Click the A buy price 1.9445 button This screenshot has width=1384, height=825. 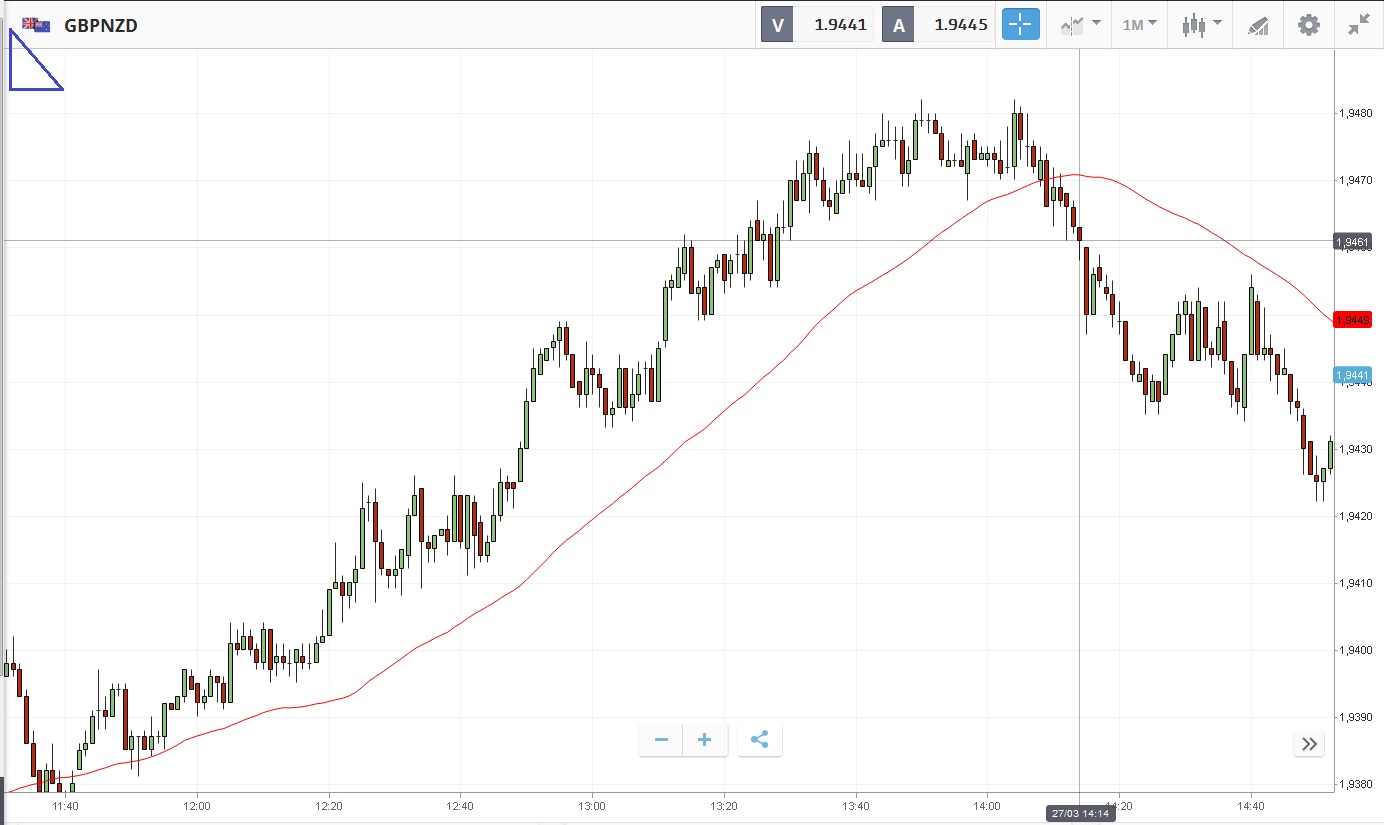[x=937, y=25]
